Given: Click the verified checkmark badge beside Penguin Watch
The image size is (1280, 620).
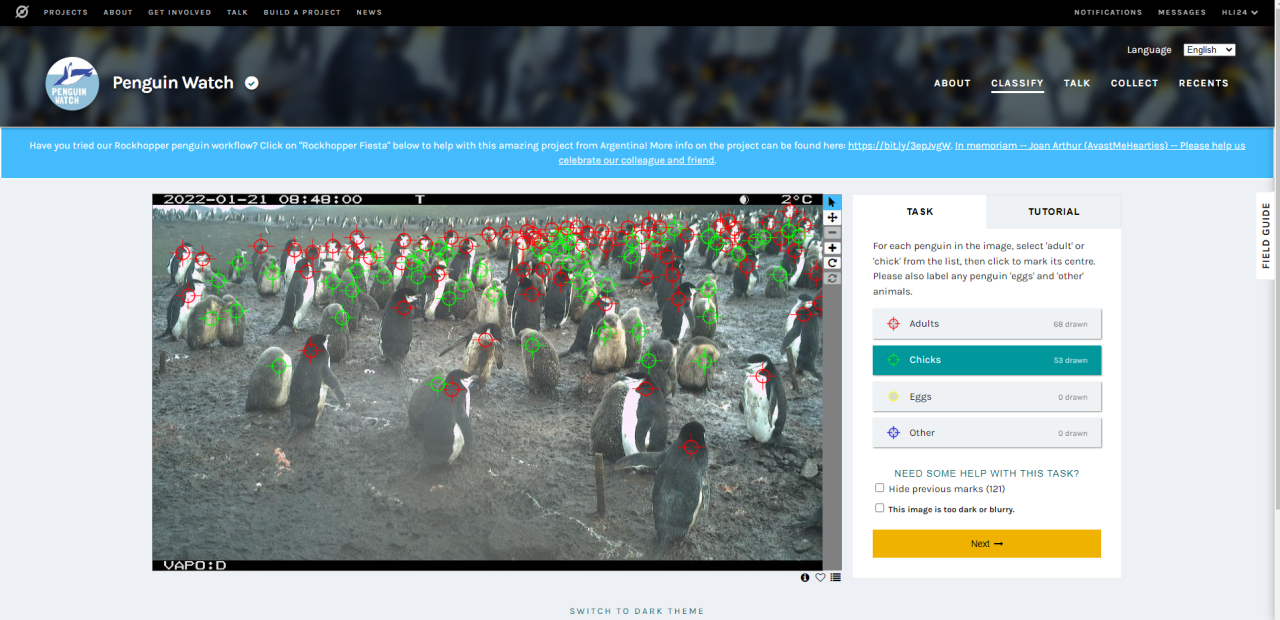Looking at the screenshot, I should click(x=252, y=83).
